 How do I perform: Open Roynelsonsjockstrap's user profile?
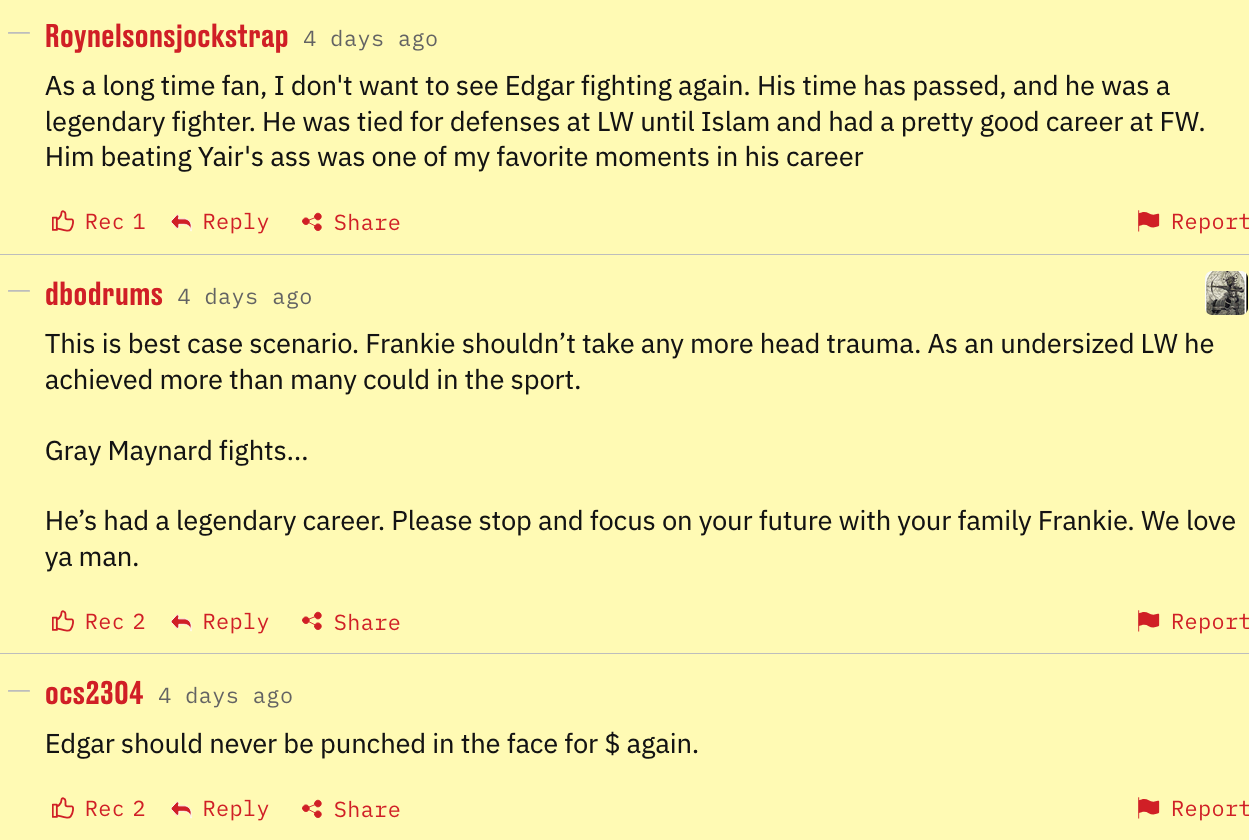pos(166,38)
